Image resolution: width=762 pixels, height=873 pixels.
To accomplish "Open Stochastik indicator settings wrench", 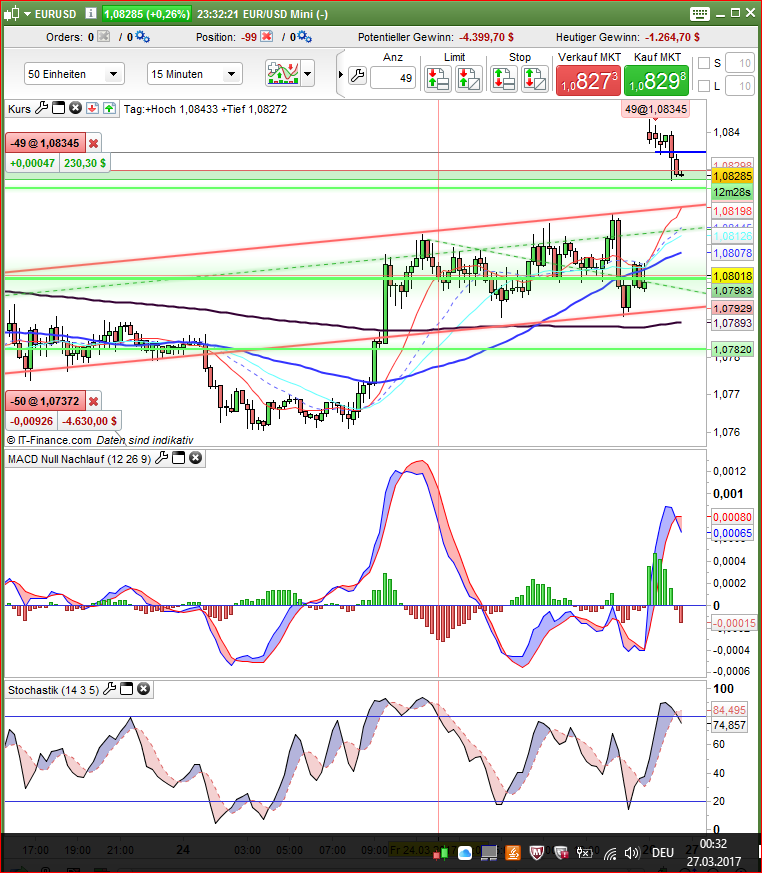I will click(110, 689).
